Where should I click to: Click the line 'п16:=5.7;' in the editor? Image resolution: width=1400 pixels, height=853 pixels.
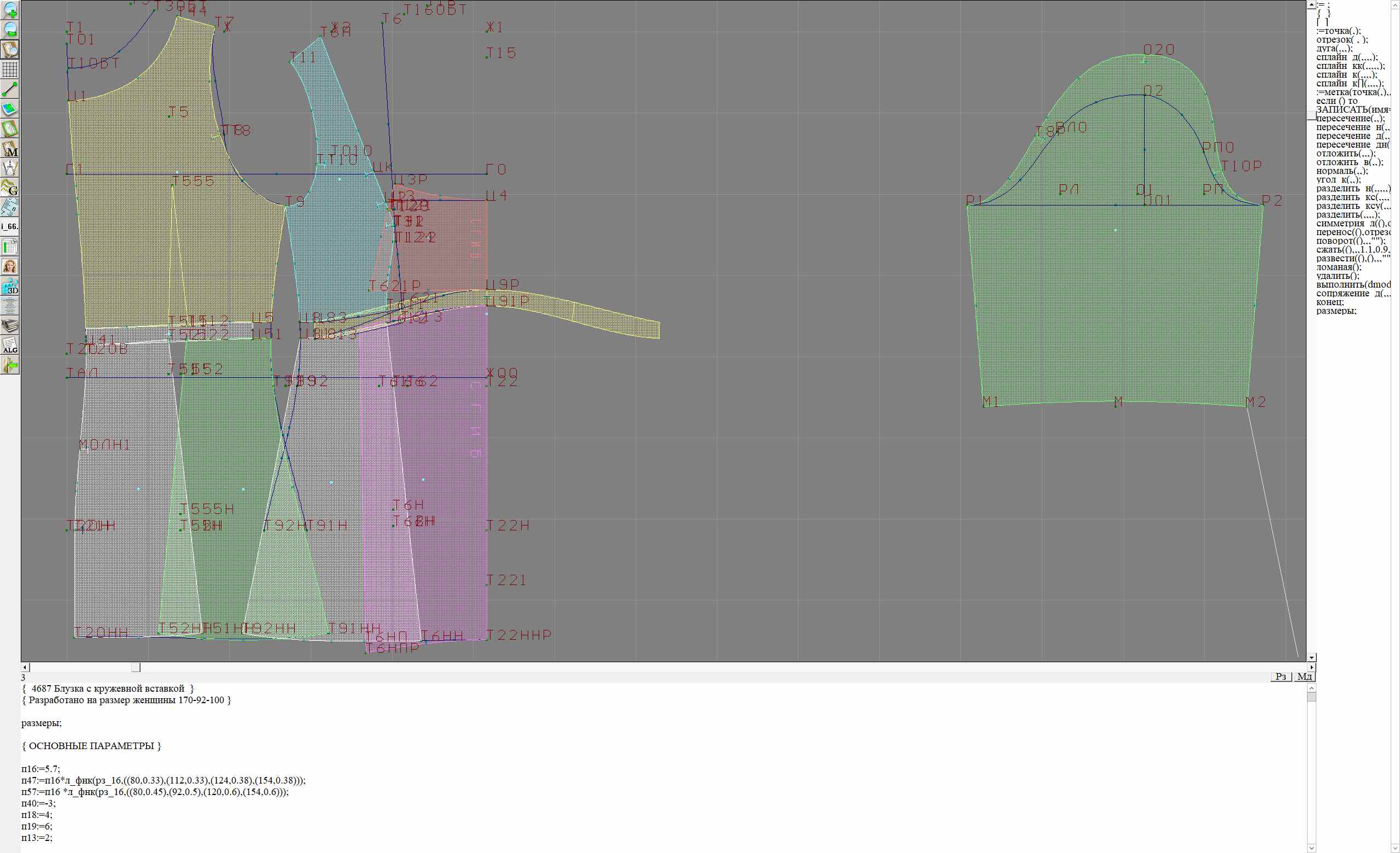coord(41,769)
